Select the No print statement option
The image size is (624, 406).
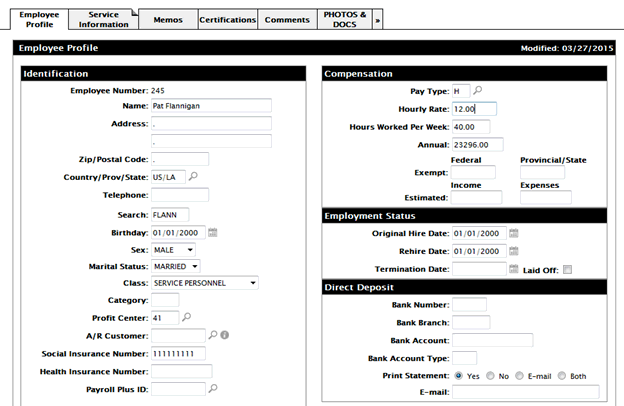(x=490, y=375)
